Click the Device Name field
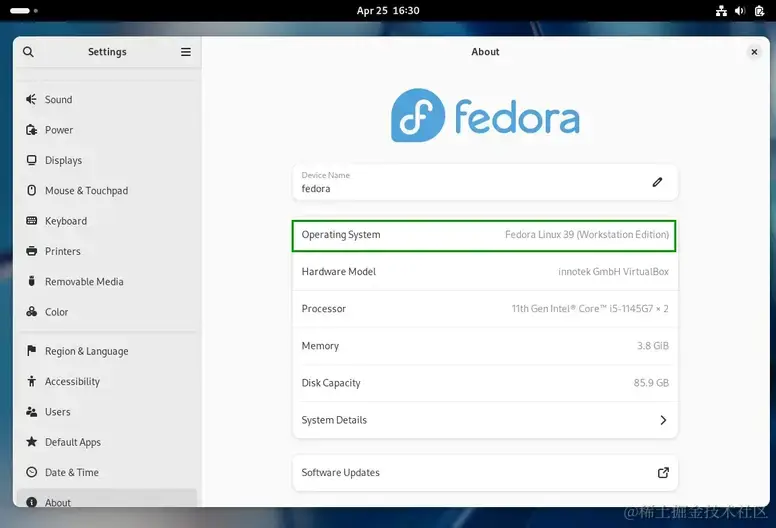 point(485,182)
